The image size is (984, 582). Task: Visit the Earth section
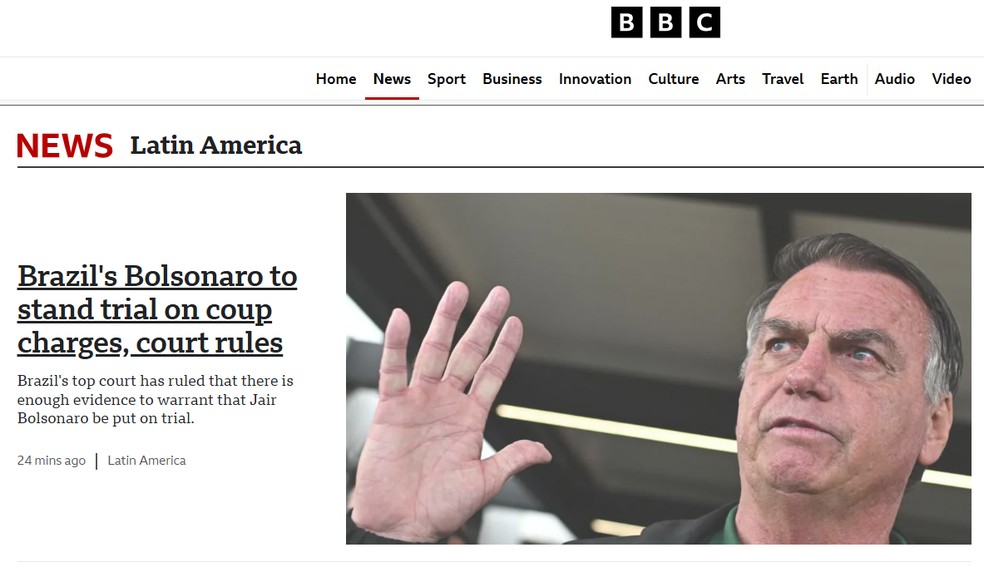click(x=839, y=79)
